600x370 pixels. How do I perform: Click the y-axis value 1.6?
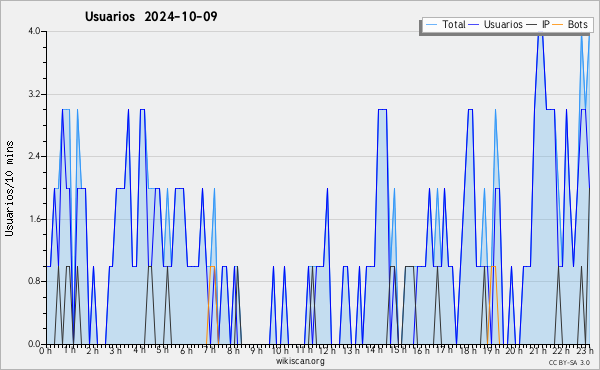(x=34, y=219)
